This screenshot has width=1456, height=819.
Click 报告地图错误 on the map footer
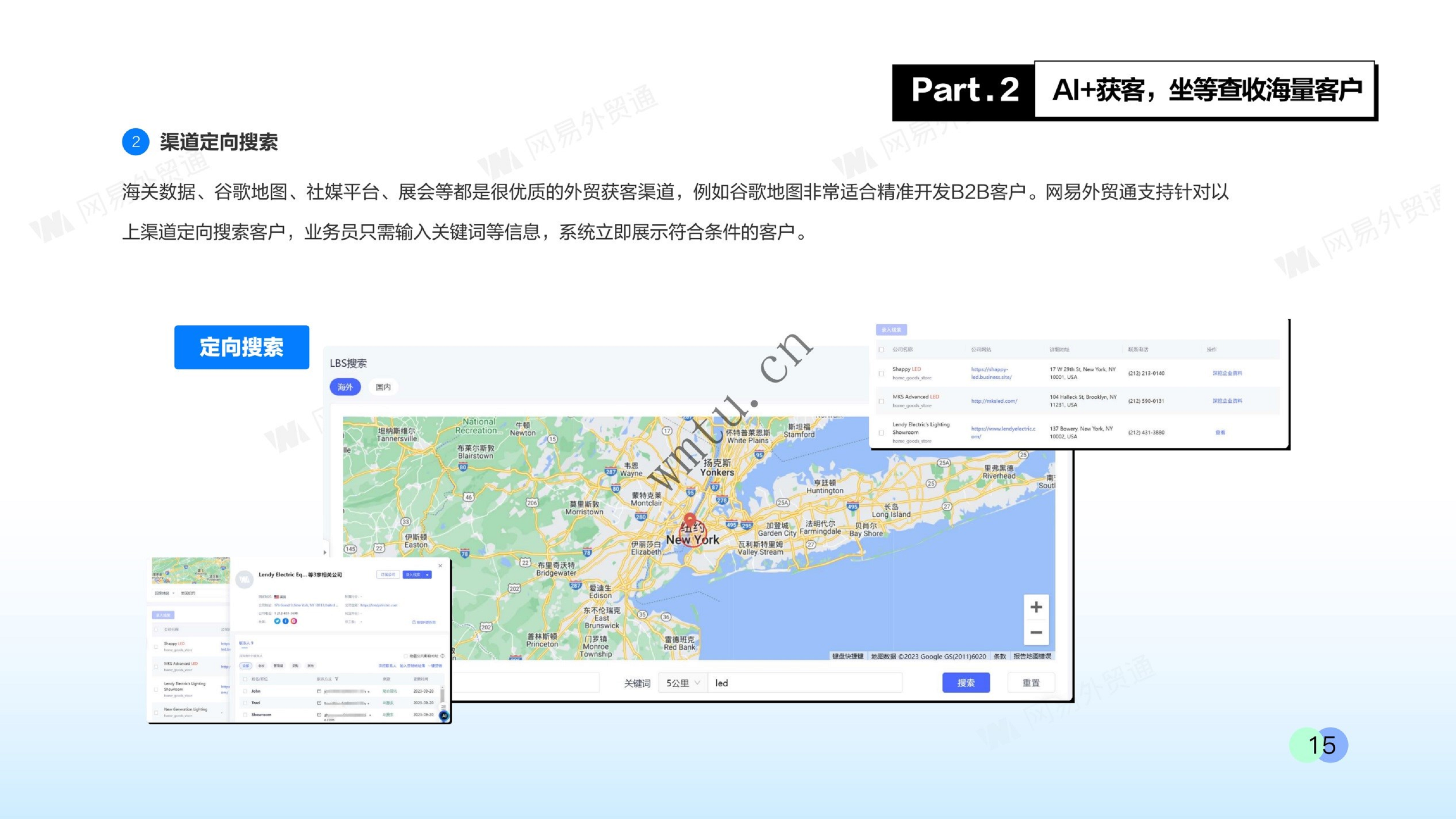[x=1032, y=656]
